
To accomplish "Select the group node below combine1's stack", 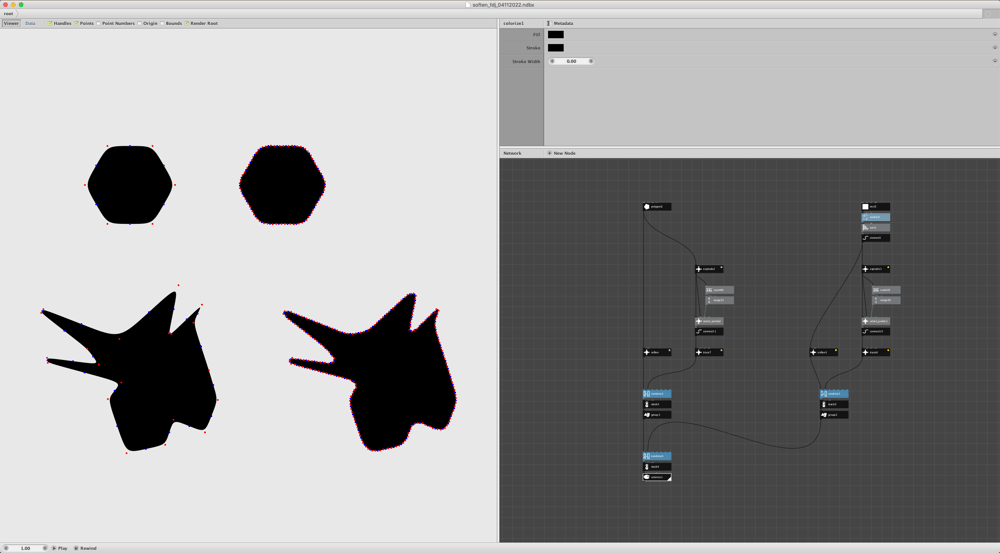I will [834, 415].
